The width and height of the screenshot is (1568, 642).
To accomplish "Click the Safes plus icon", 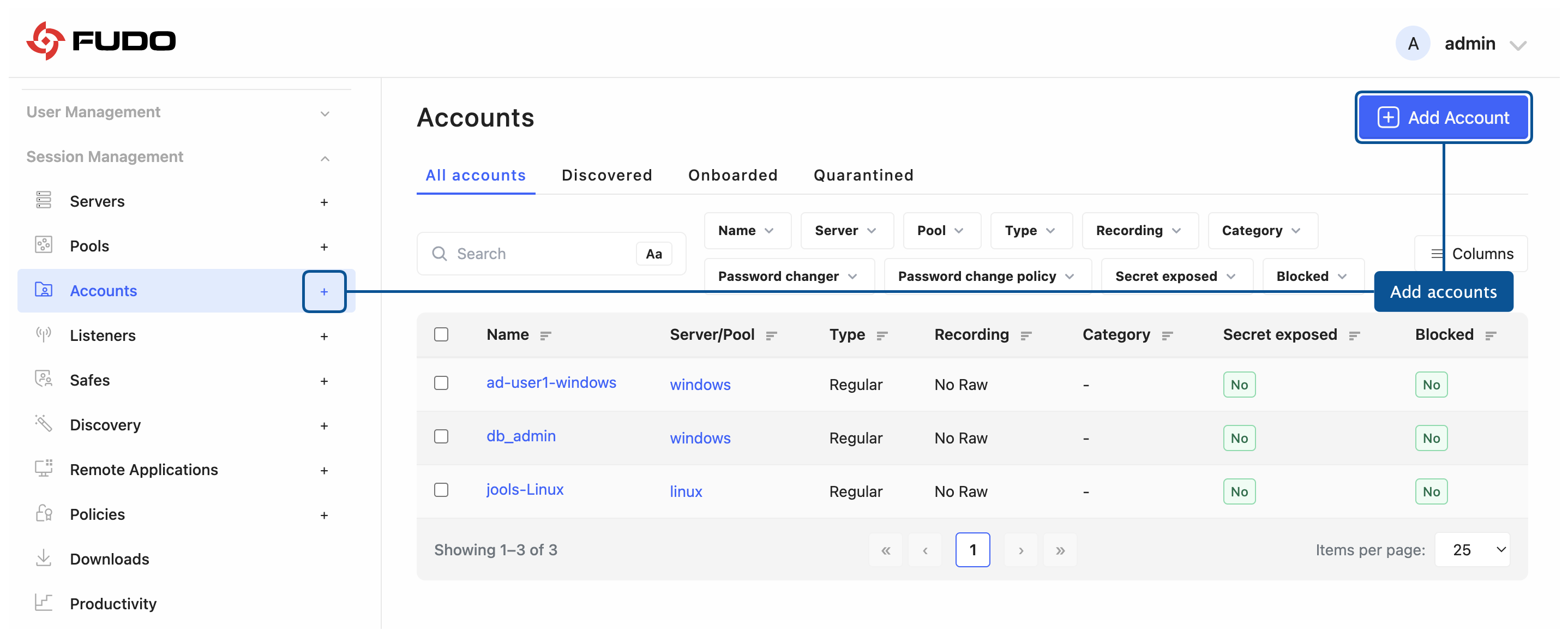I will (324, 381).
